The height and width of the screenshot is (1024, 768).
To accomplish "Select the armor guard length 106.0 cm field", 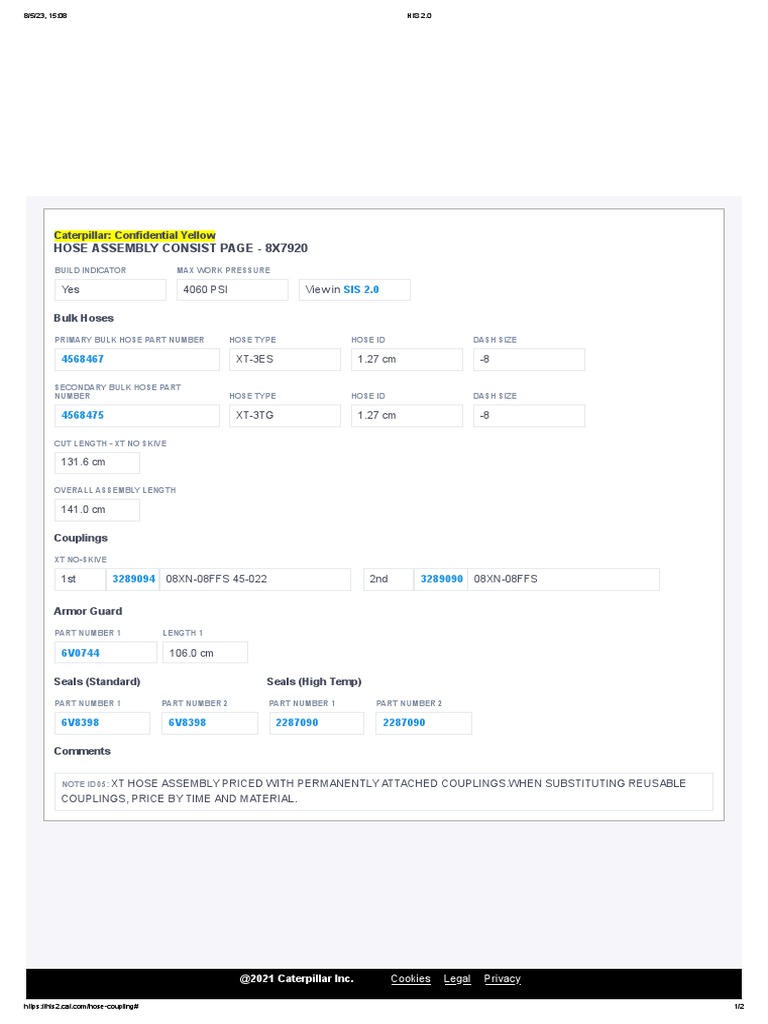I will [205, 653].
